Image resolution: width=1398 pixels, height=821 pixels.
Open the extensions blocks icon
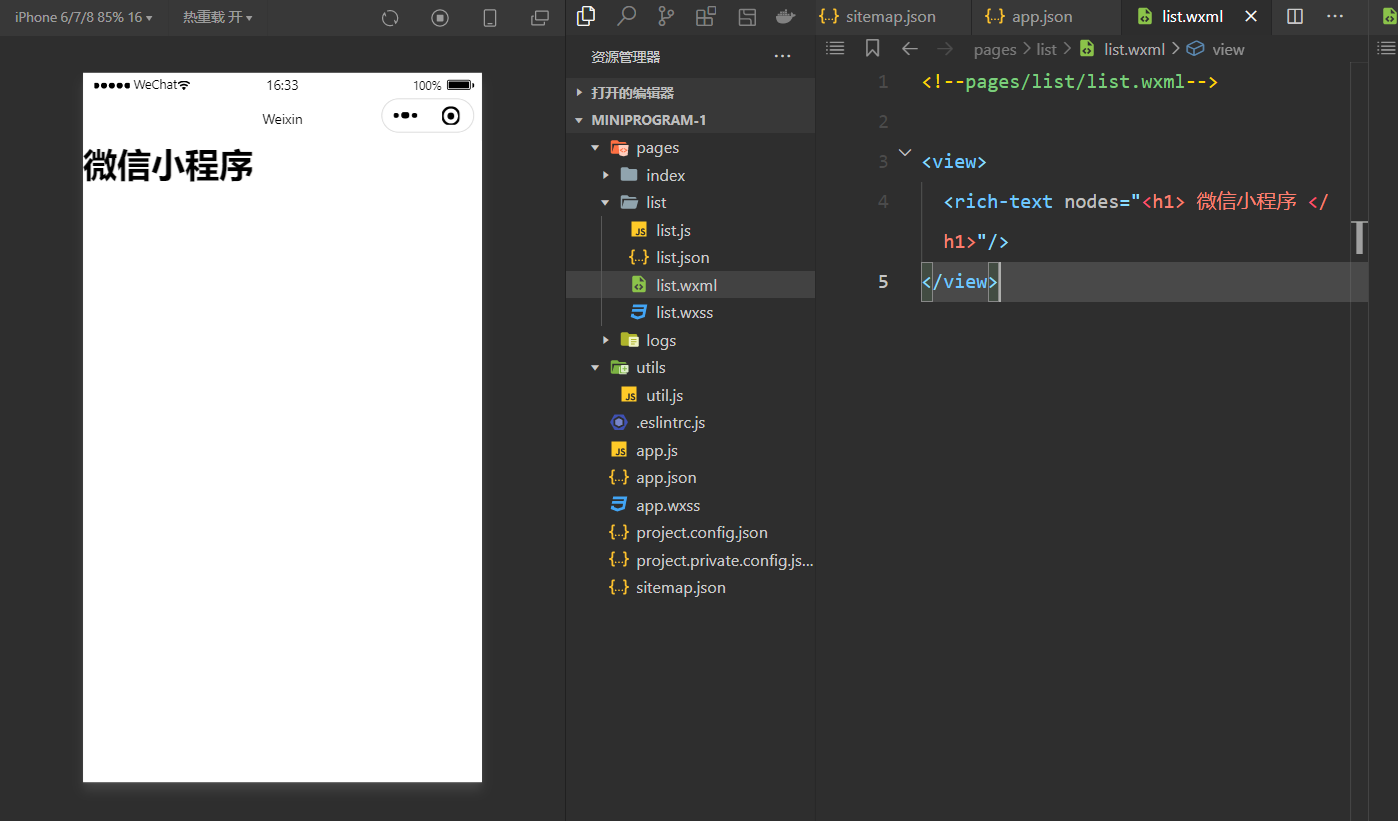pos(706,16)
